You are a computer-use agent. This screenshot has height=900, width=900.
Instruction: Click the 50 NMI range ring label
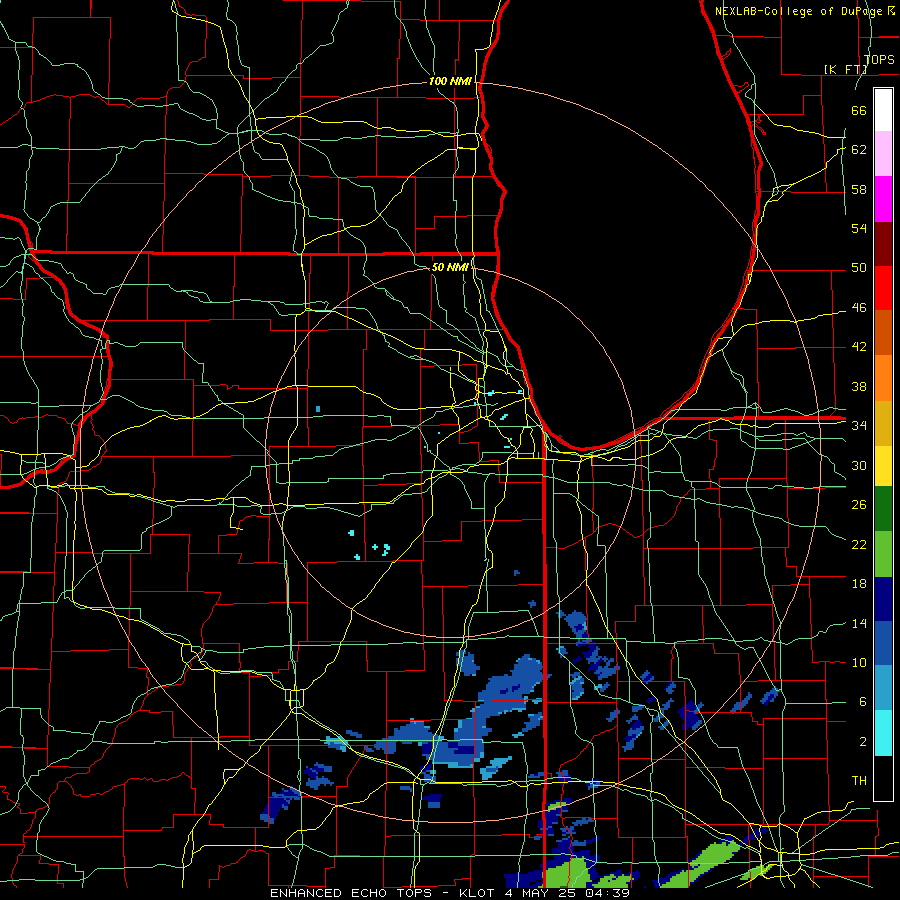450,267
